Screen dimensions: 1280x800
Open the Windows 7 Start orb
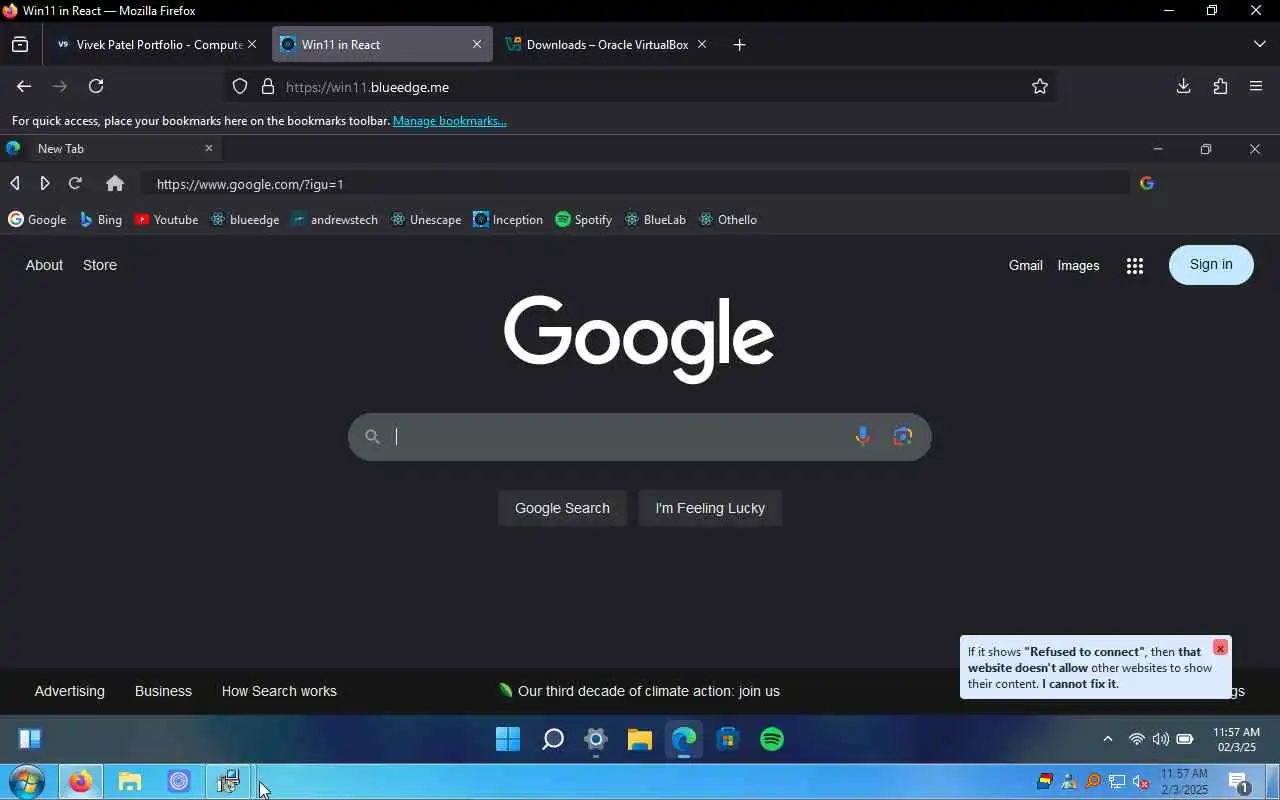(x=26, y=782)
